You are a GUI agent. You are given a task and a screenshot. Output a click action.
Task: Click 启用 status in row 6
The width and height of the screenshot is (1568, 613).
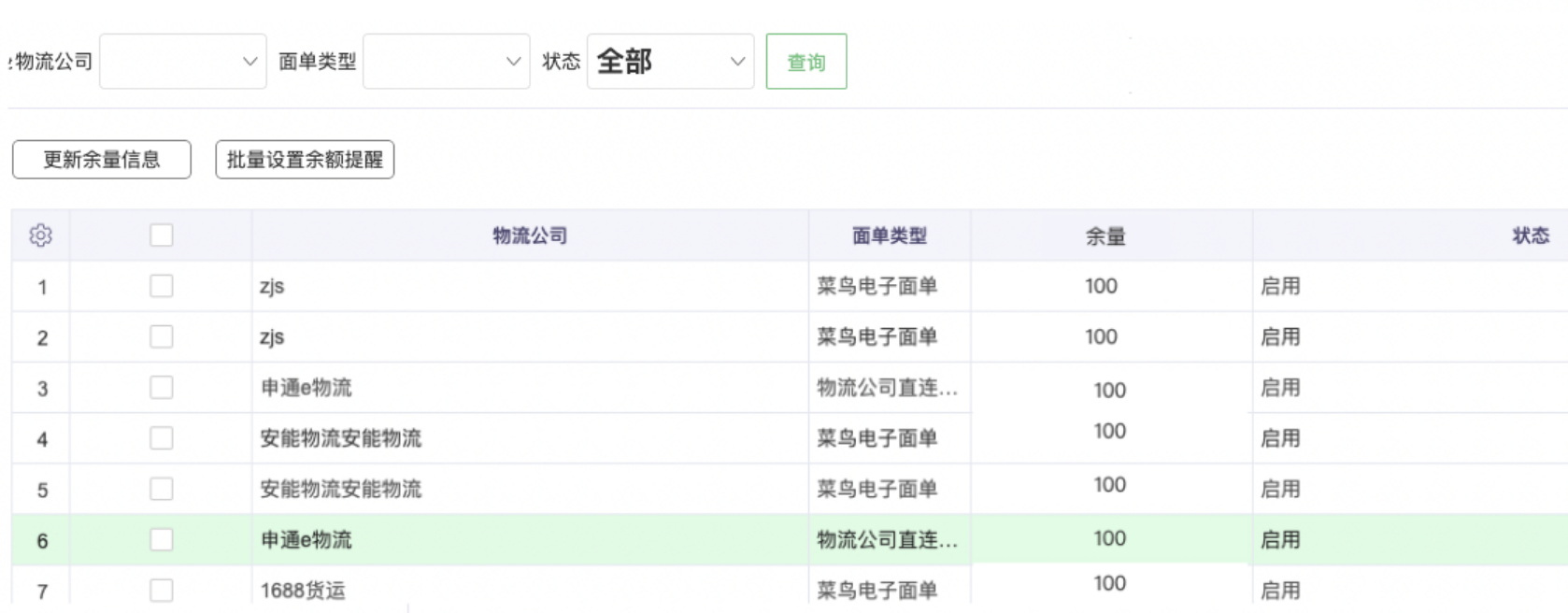[x=1280, y=539]
